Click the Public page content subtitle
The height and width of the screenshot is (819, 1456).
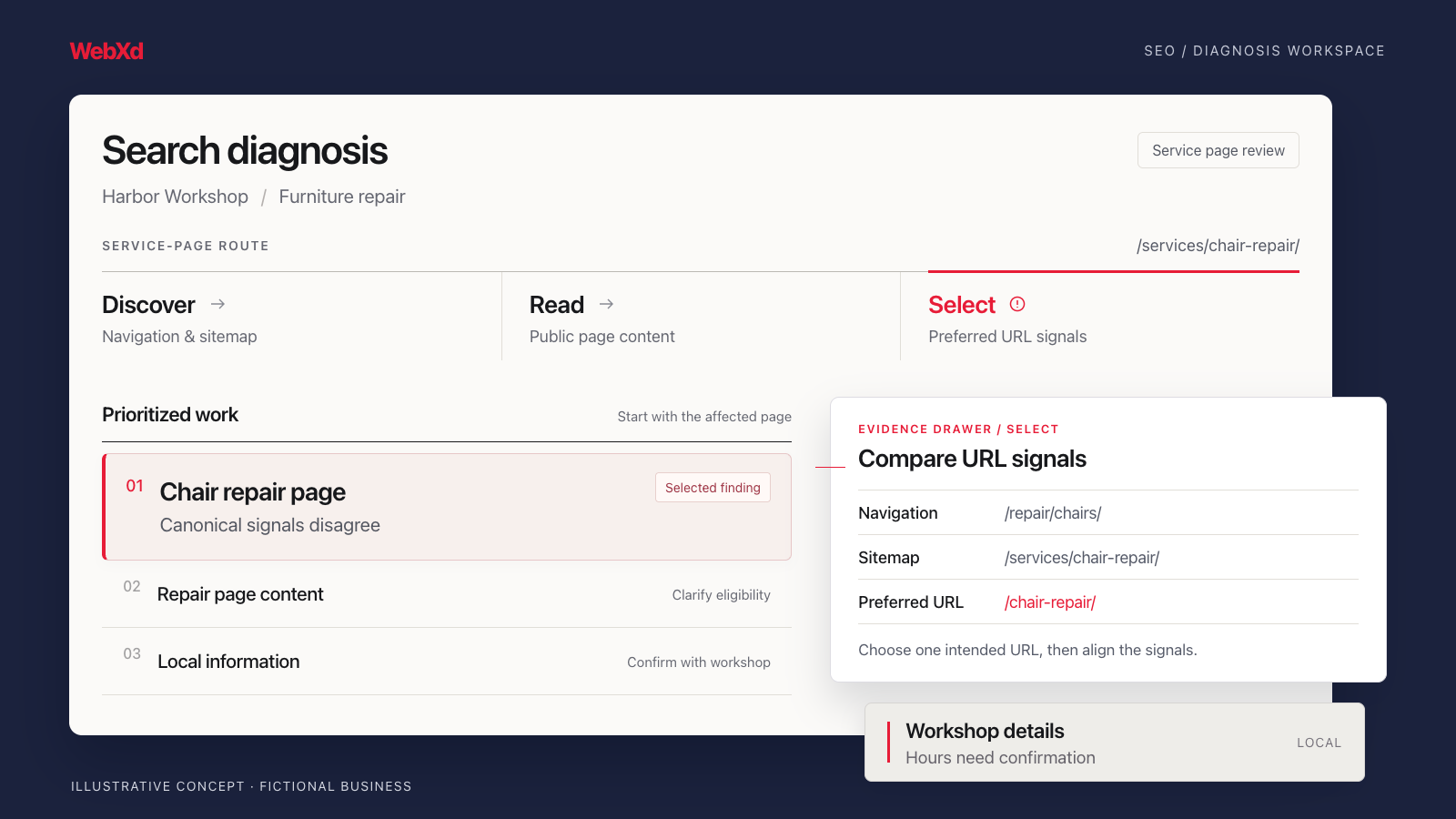click(602, 337)
